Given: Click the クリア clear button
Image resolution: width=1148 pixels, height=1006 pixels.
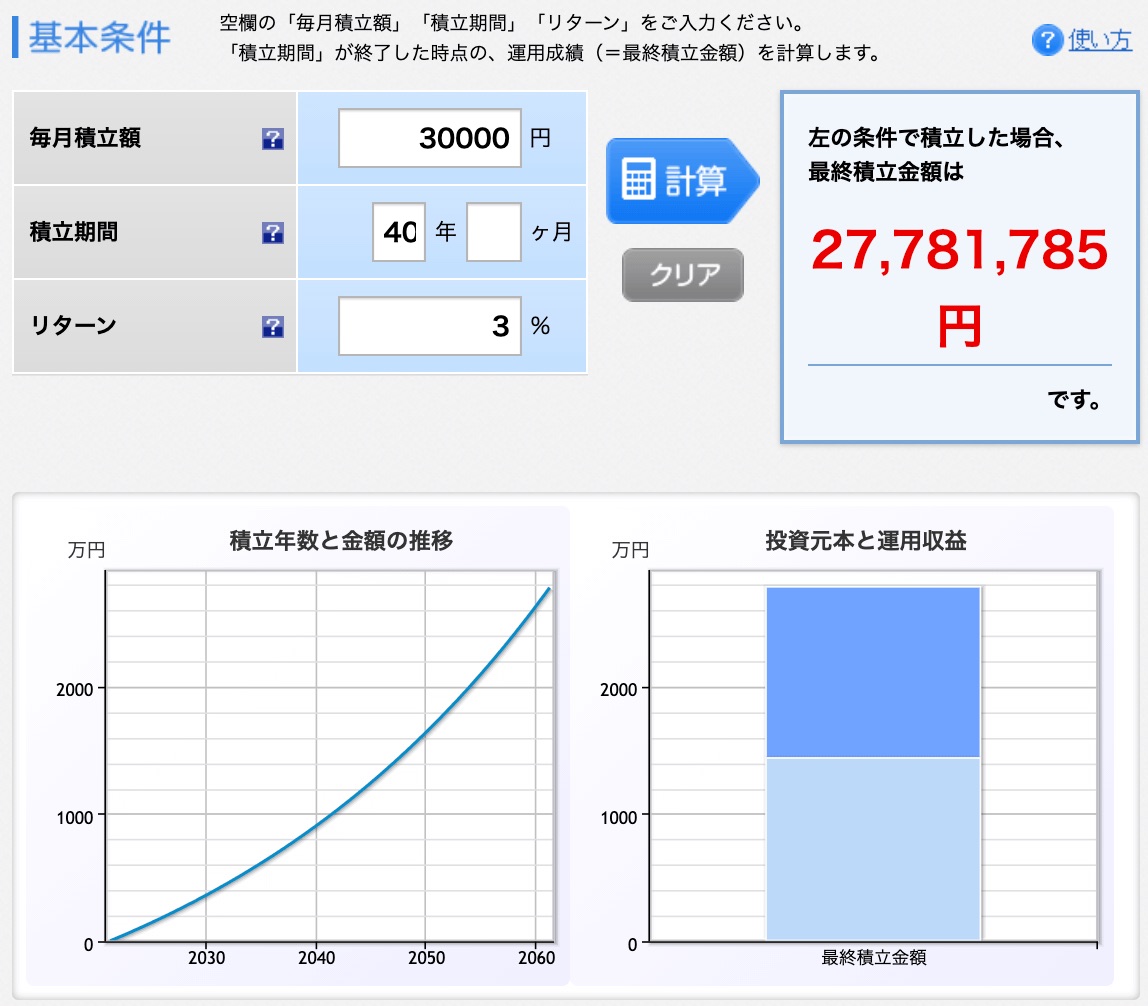Looking at the screenshot, I should 682,275.
